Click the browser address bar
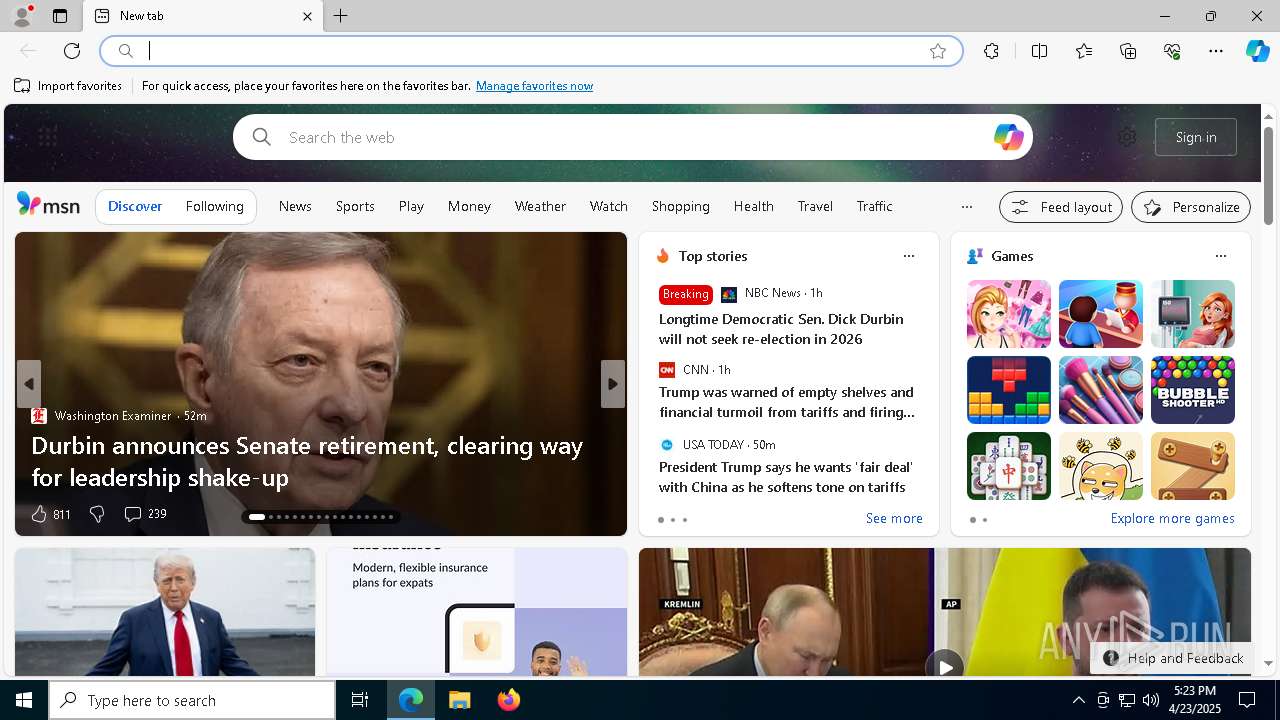The width and height of the screenshot is (1280, 720). point(530,51)
